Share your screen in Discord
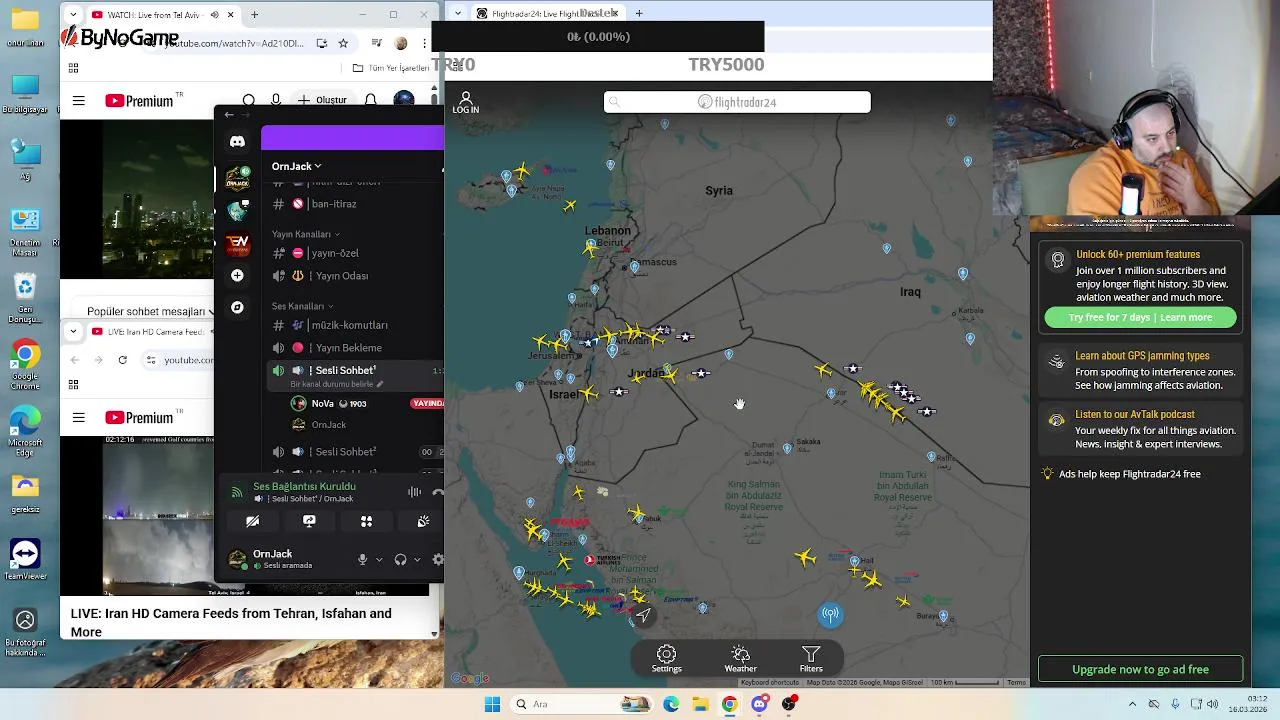1280x720 pixels. coord(309,521)
